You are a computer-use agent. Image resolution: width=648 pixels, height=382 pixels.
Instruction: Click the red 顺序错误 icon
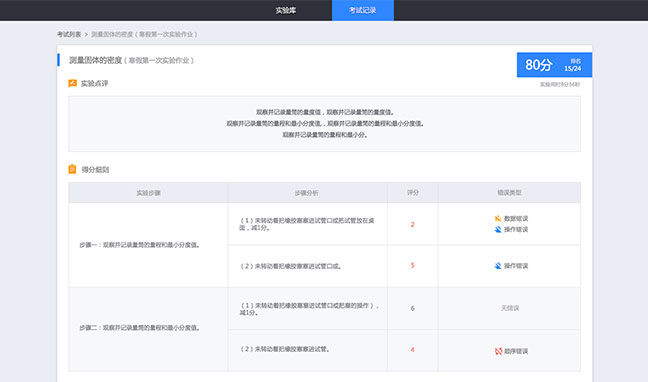pos(498,351)
